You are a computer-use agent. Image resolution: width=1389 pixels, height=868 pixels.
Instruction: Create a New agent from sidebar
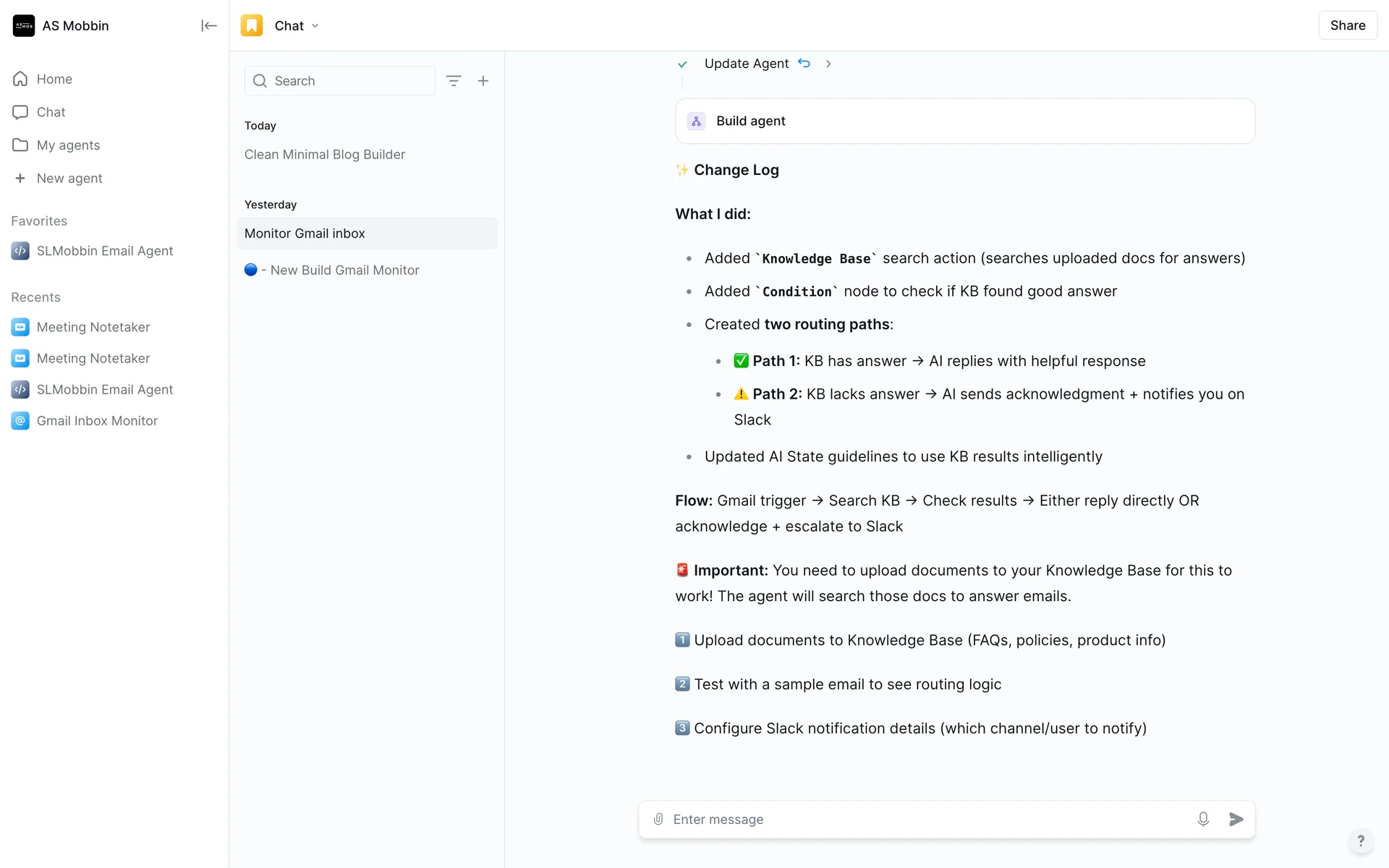tap(69, 179)
